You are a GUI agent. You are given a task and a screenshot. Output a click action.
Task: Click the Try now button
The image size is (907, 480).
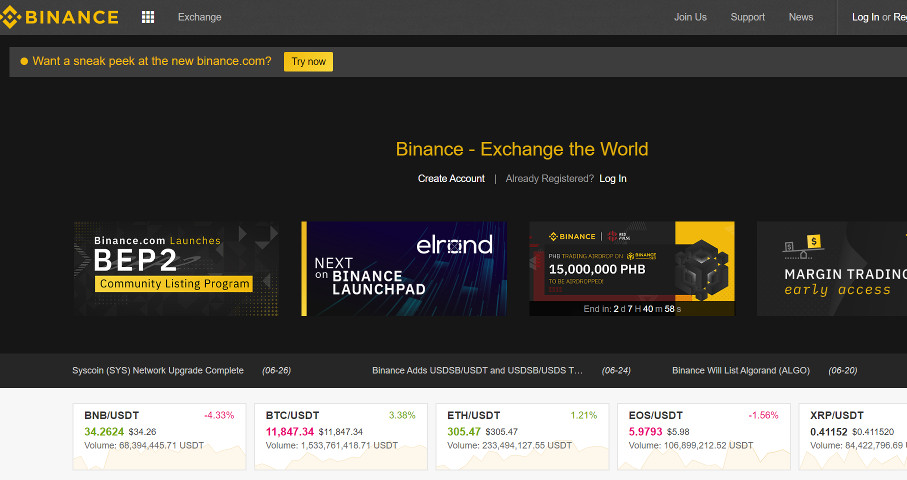pos(308,62)
